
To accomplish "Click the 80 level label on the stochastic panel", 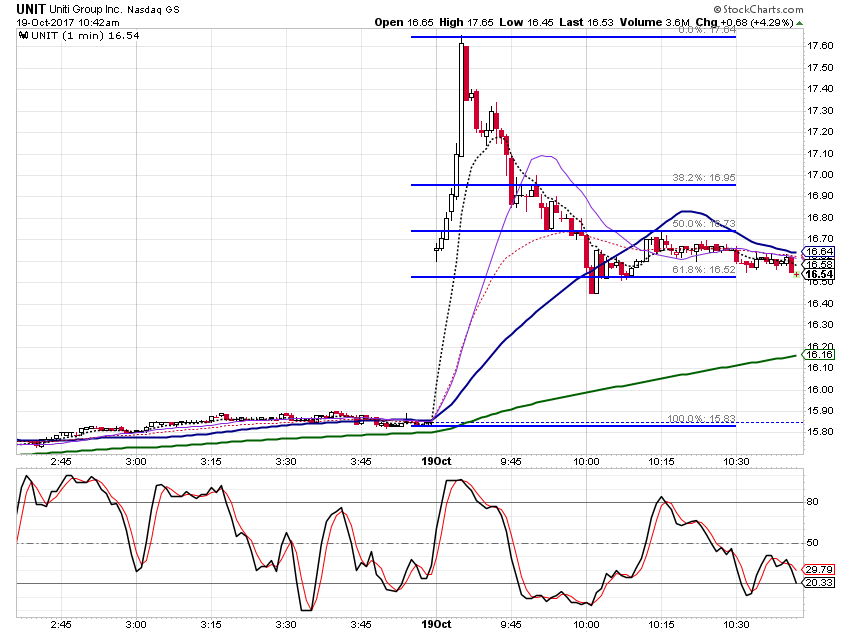I will coord(813,502).
